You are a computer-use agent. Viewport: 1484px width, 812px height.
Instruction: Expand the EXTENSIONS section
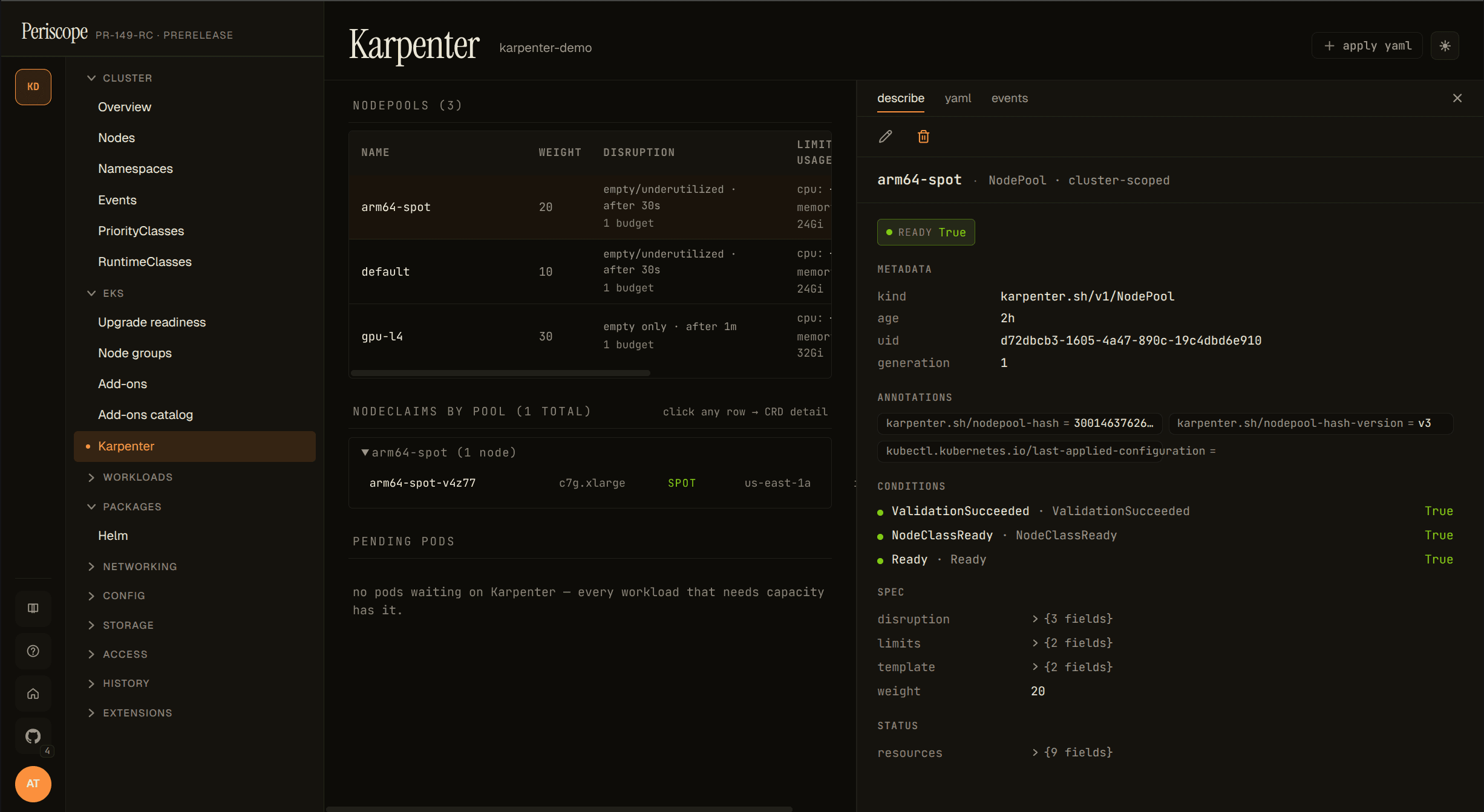(130, 713)
